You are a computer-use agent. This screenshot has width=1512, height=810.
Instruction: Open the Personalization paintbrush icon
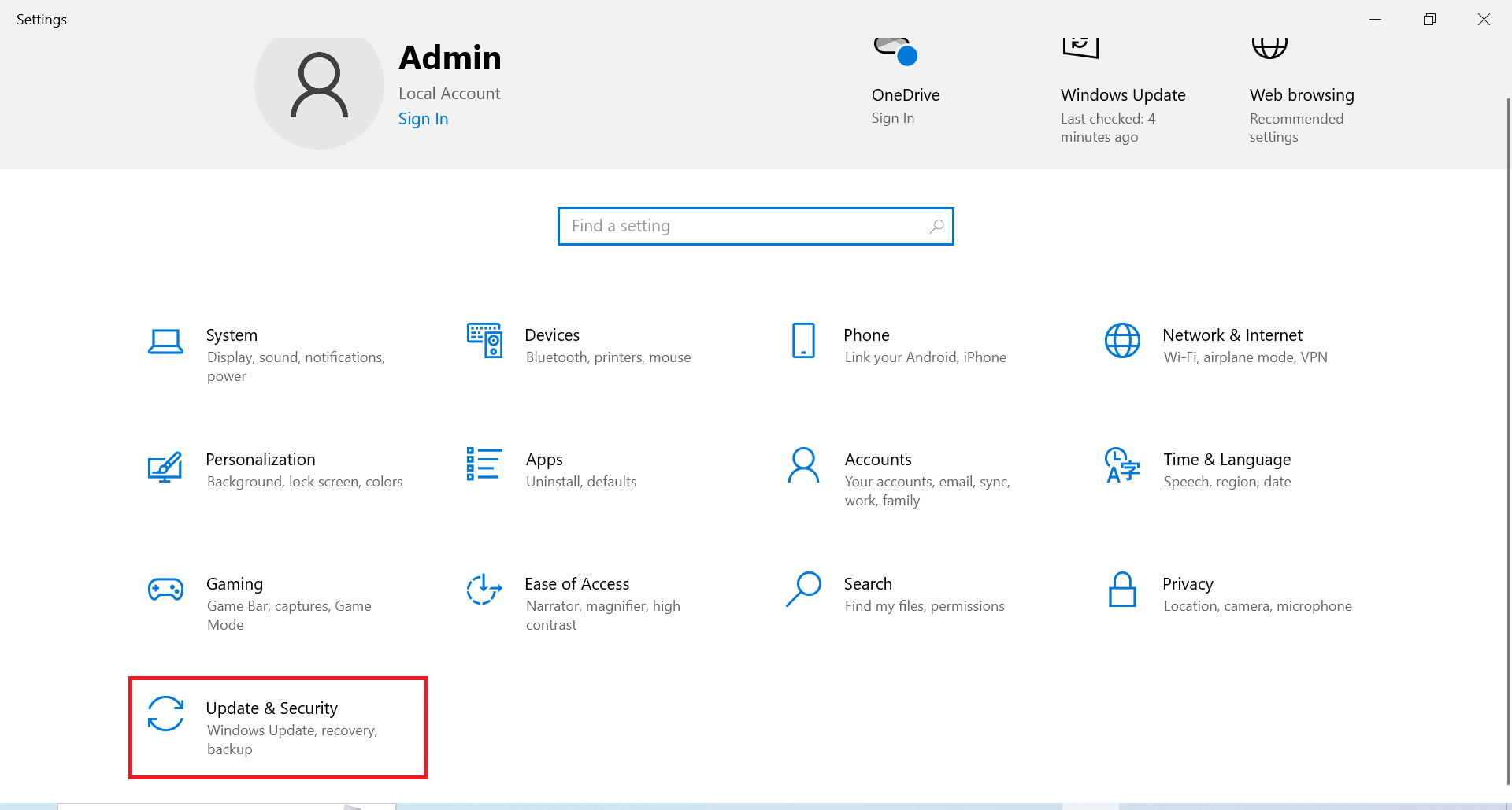(x=165, y=466)
